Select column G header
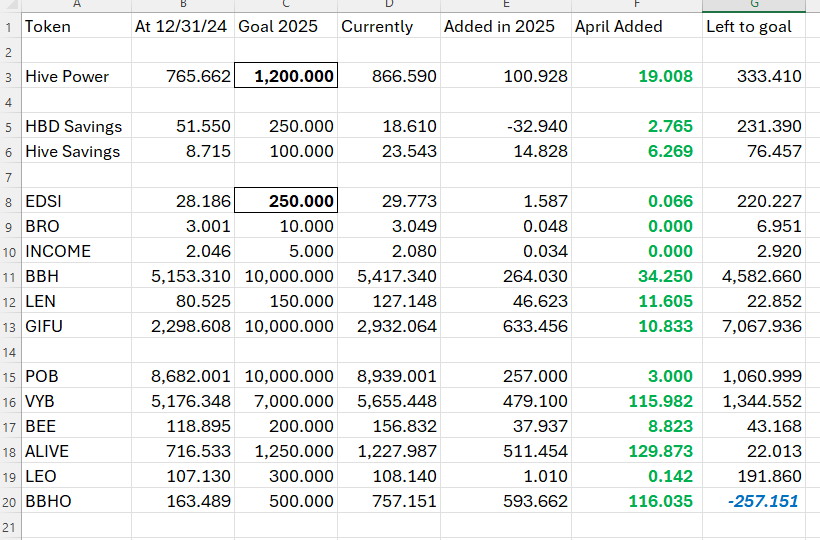Image resolution: width=820 pixels, height=540 pixels. [754, 5]
